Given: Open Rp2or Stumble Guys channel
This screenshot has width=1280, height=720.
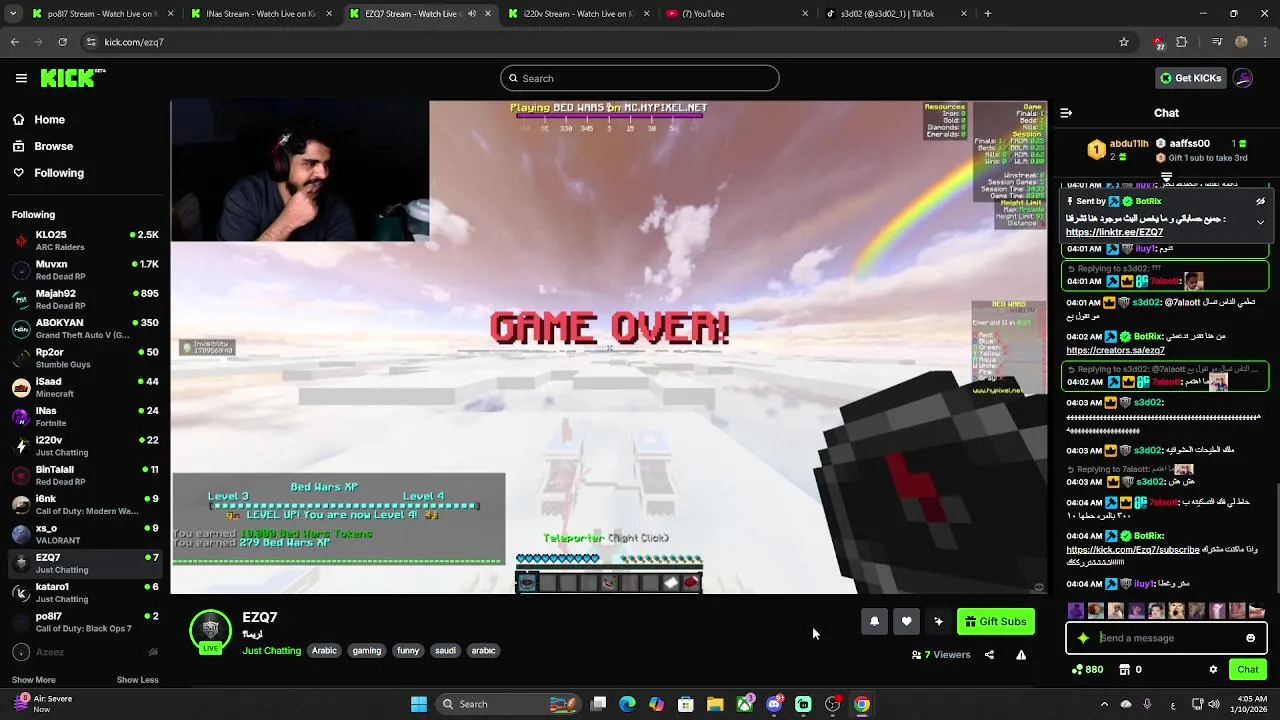Looking at the screenshot, I should click(x=85, y=358).
